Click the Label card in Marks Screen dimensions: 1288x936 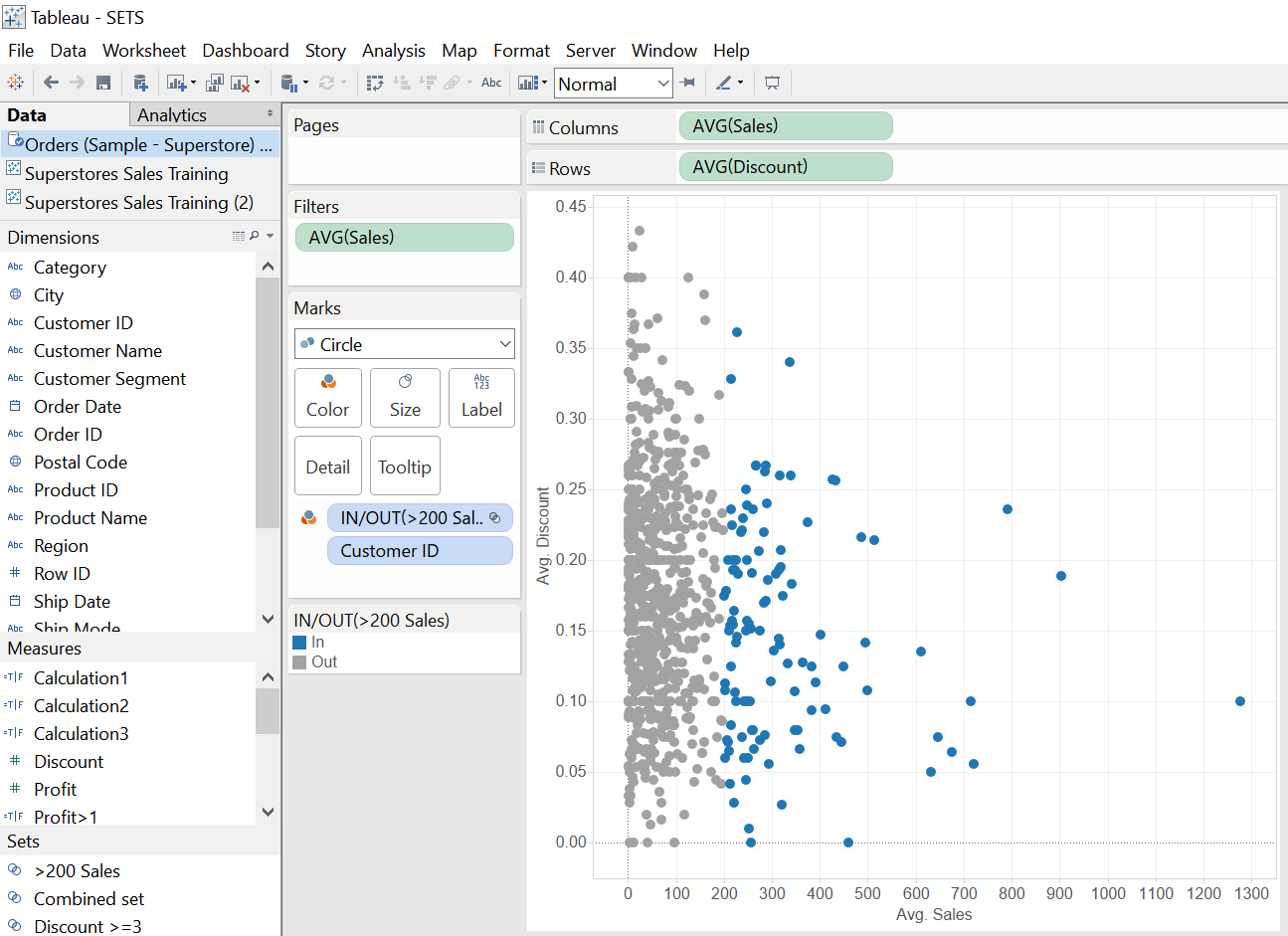(x=481, y=398)
